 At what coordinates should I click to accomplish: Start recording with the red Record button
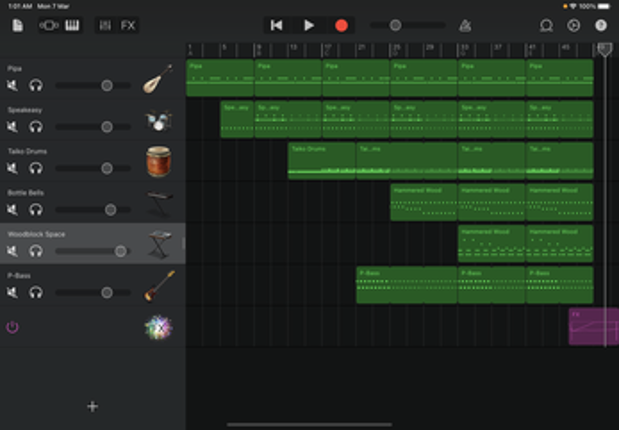click(x=341, y=25)
